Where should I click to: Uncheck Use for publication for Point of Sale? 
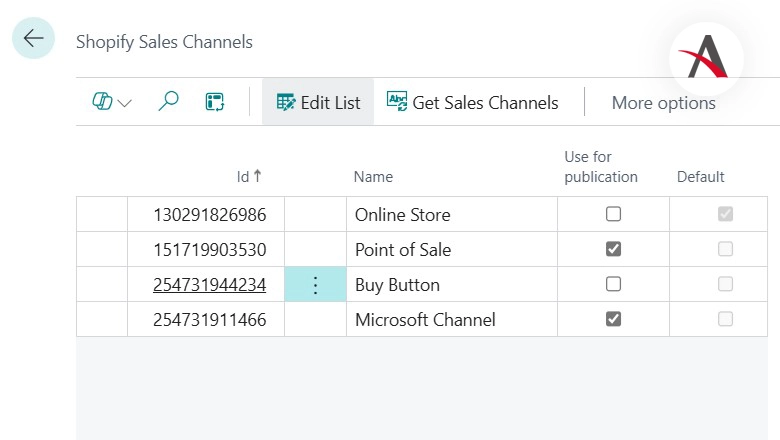(x=613, y=249)
